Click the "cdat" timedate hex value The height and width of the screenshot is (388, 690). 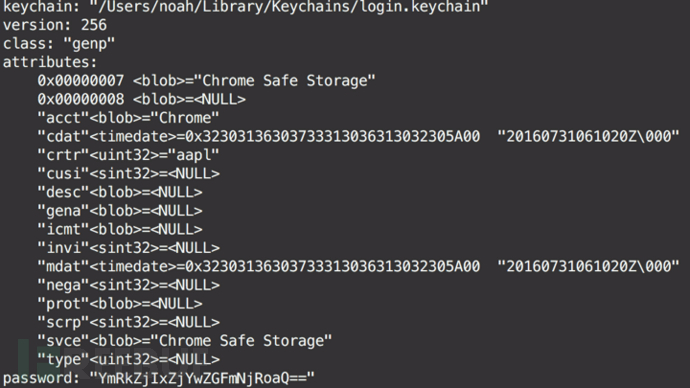pyautogui.click(x=333, y=136)
